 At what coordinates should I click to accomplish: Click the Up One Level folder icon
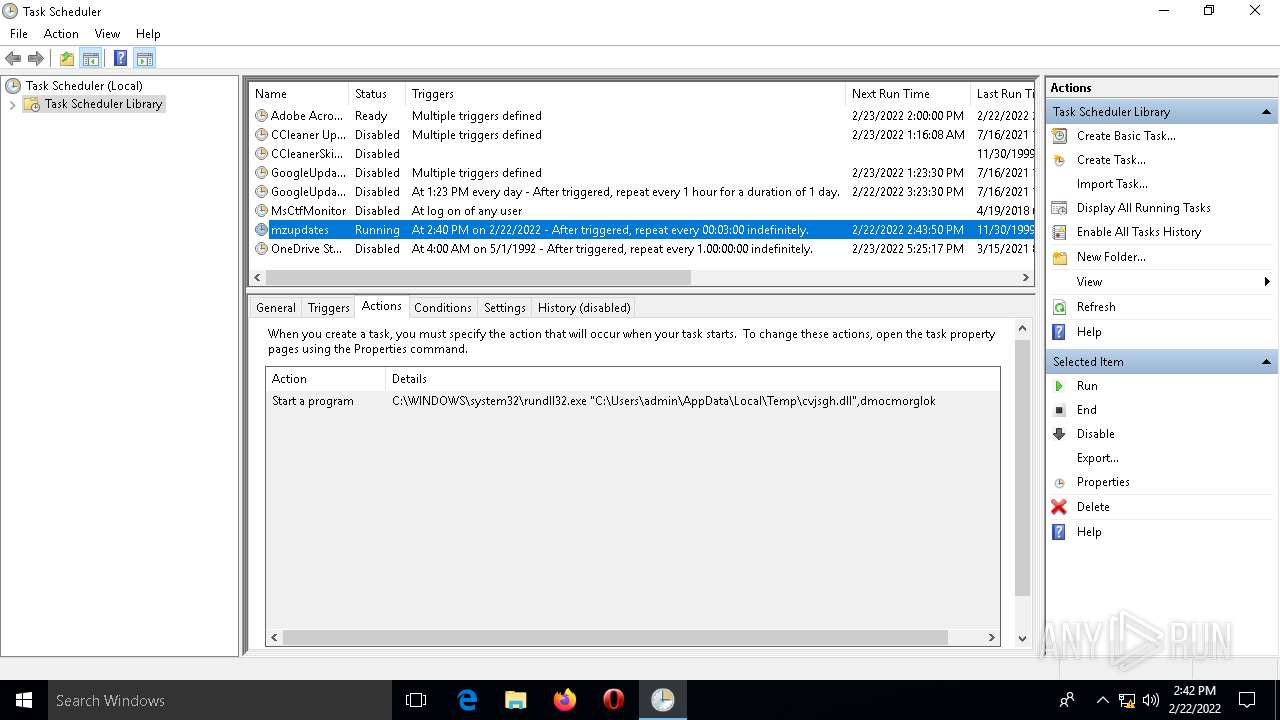pos(67,59)
